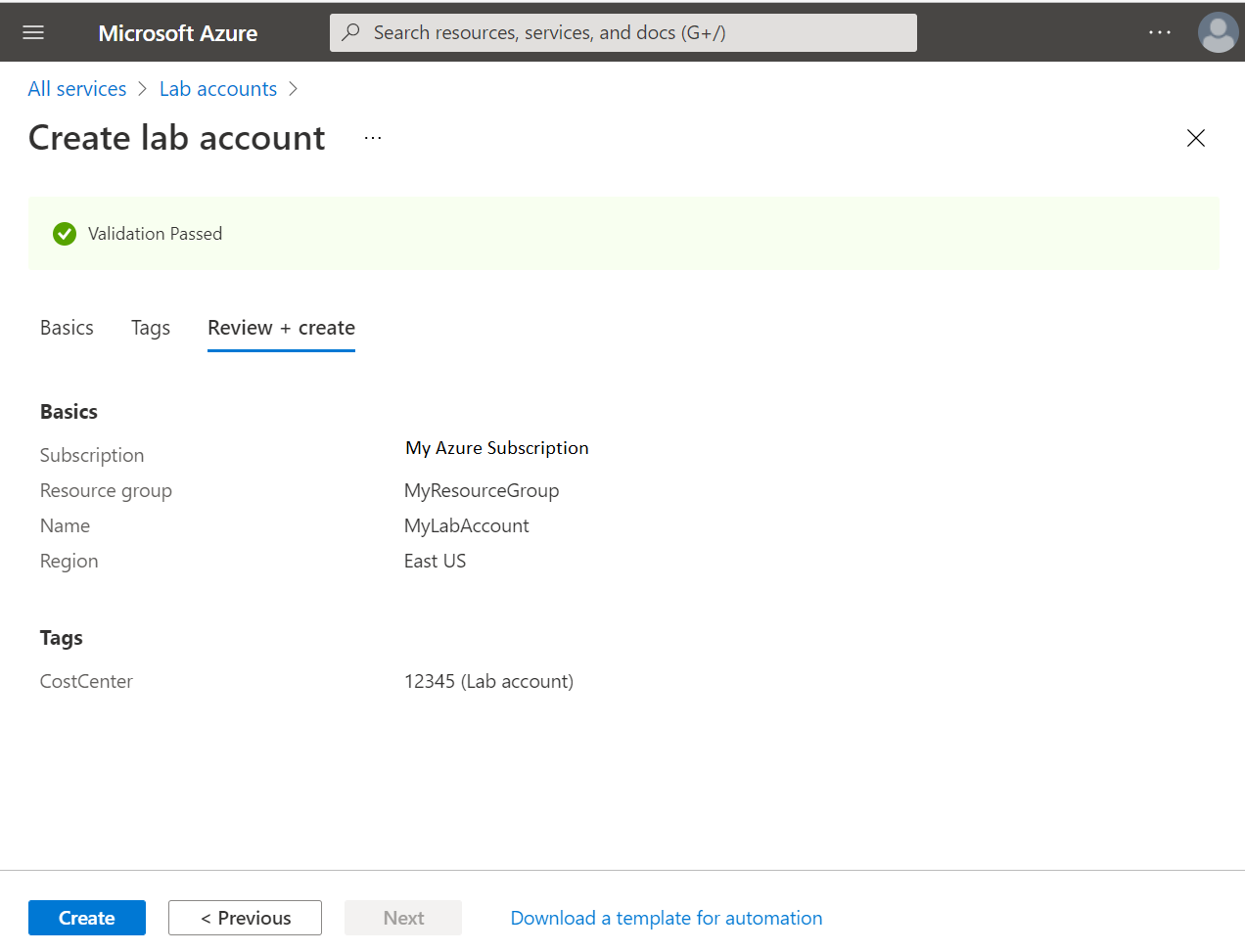Navigate to Lab accounts breadcrumb

pos(218,89)
